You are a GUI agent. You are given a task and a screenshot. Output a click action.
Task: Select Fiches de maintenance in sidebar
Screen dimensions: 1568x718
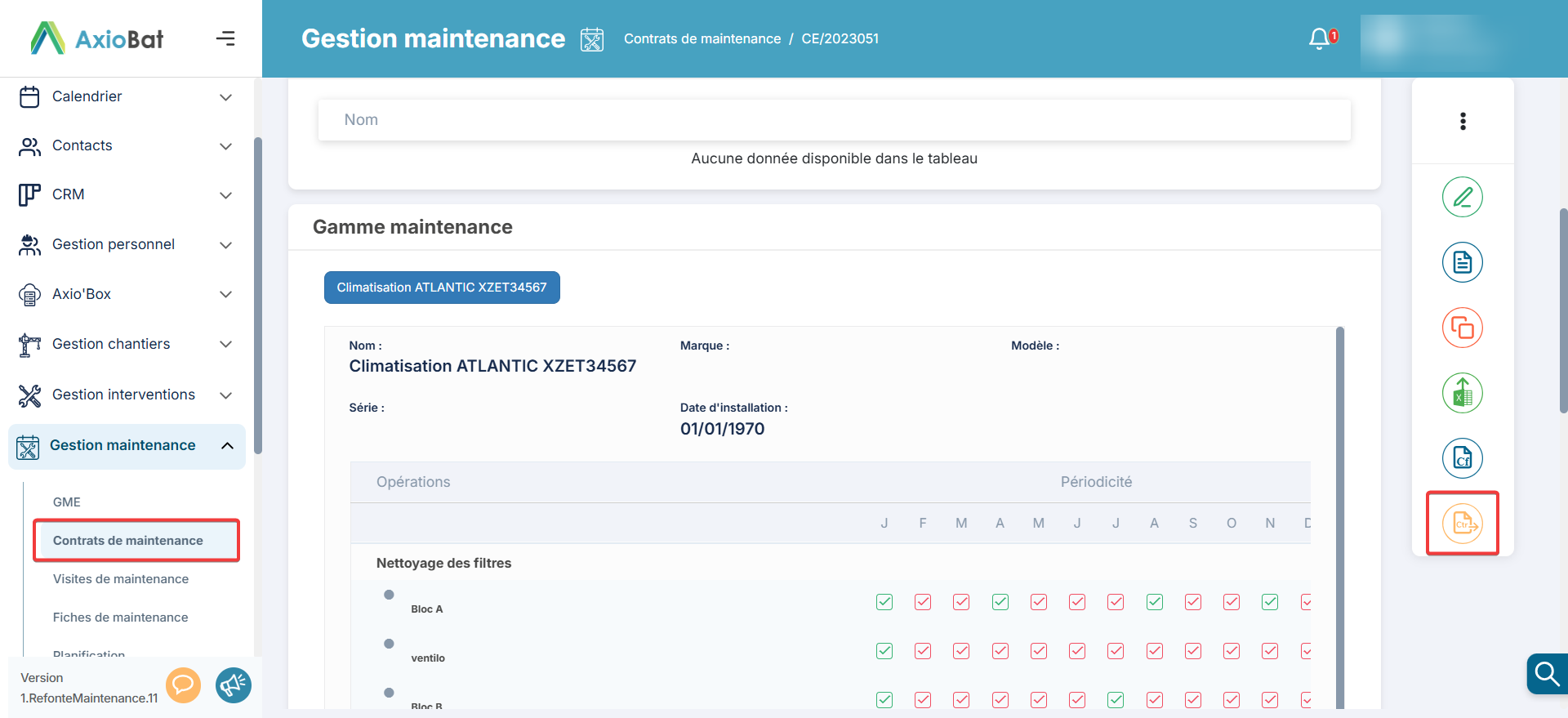coord(121,618)
